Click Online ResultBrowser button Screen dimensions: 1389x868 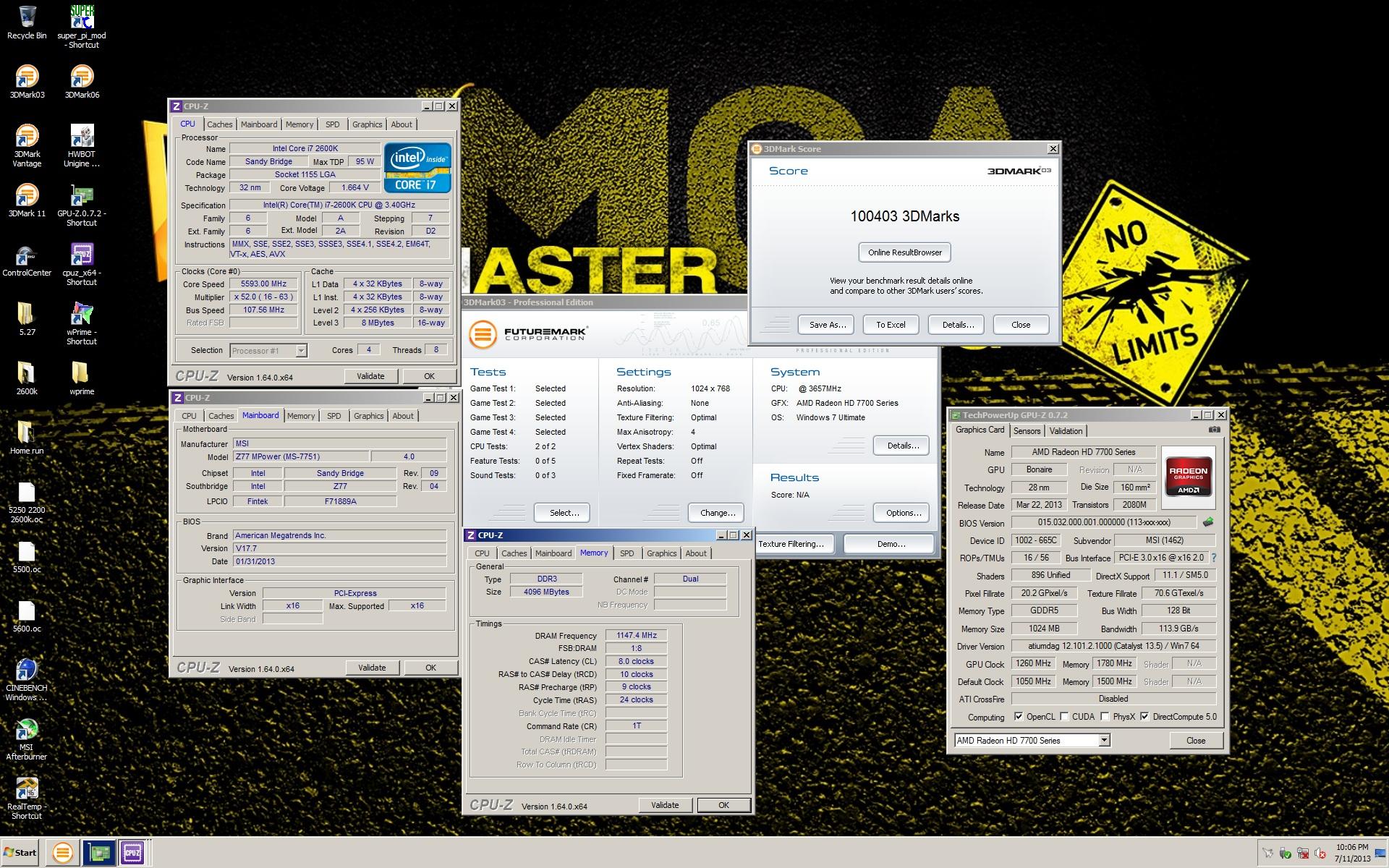pyautogui.click(x=905, y=252)
